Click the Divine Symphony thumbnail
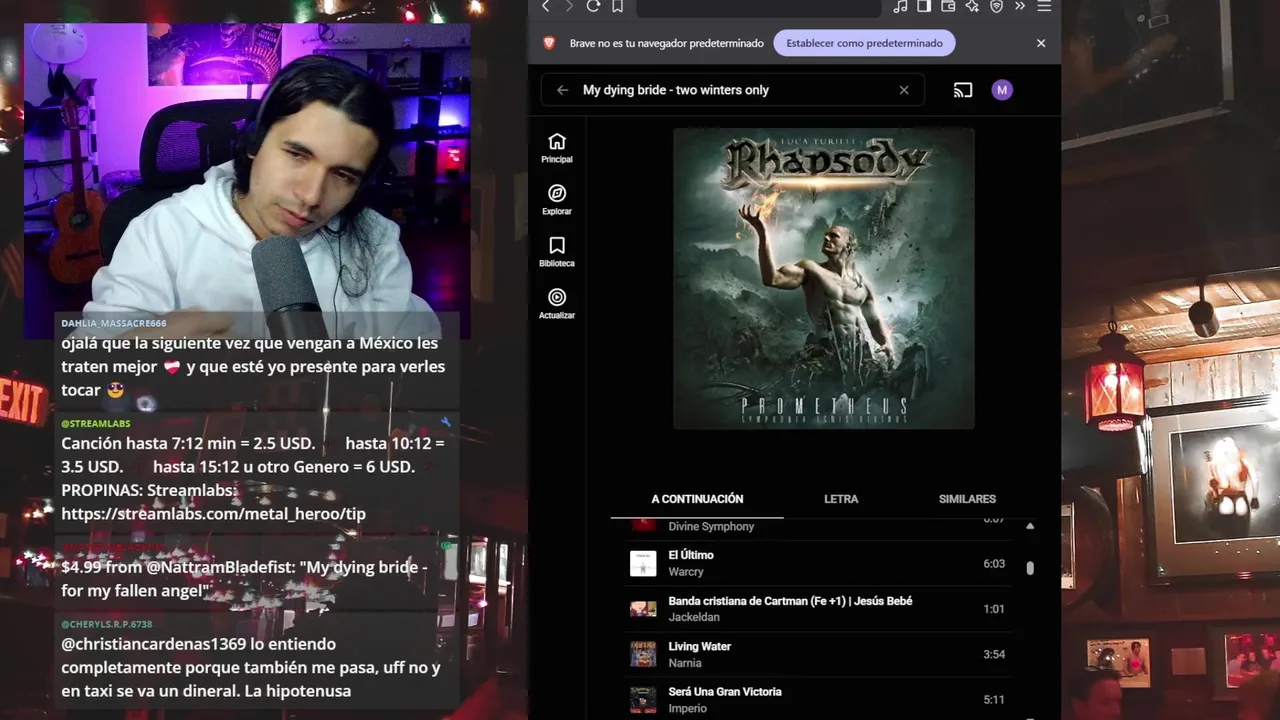This screenshot has width=1280, height=720. click(x=643, y=525)
